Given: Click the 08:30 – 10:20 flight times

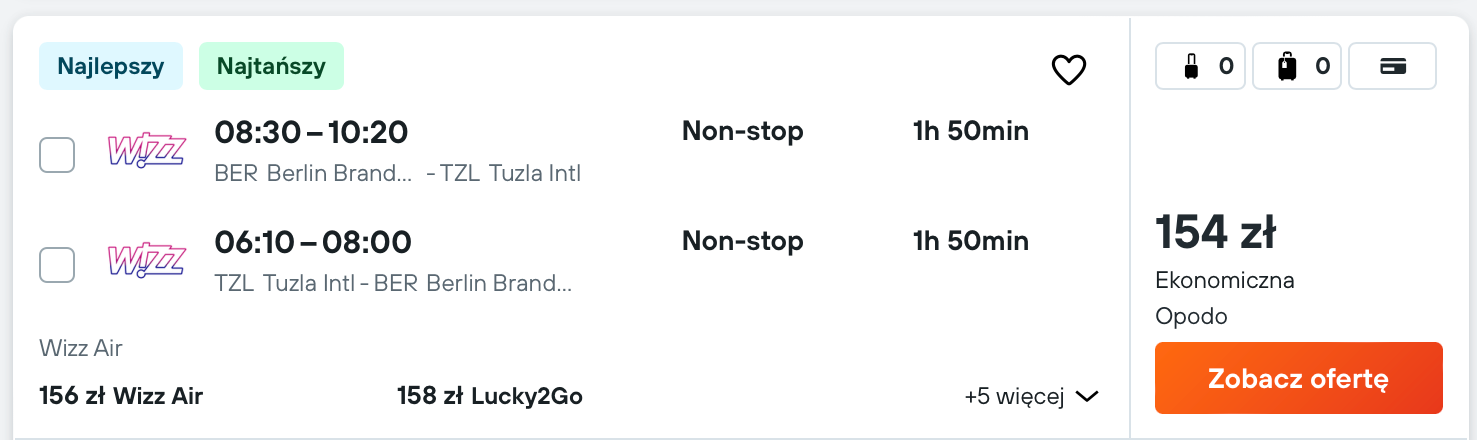Looking at the screenshot, I should tap(311, 132).
